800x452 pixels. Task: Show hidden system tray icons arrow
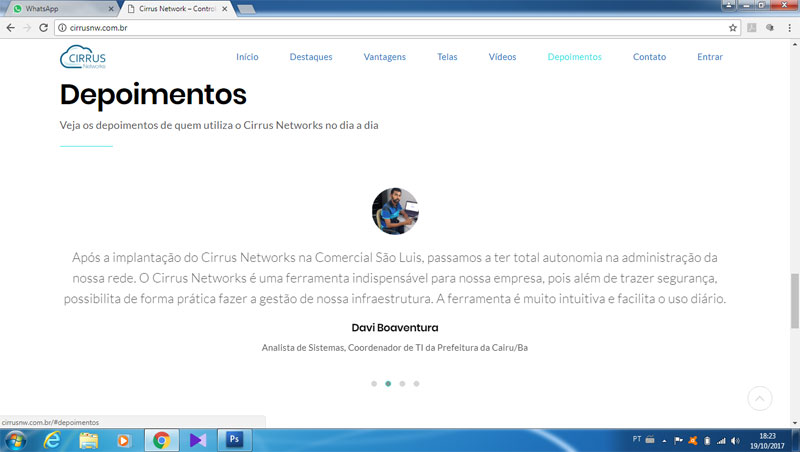(664, 441)
